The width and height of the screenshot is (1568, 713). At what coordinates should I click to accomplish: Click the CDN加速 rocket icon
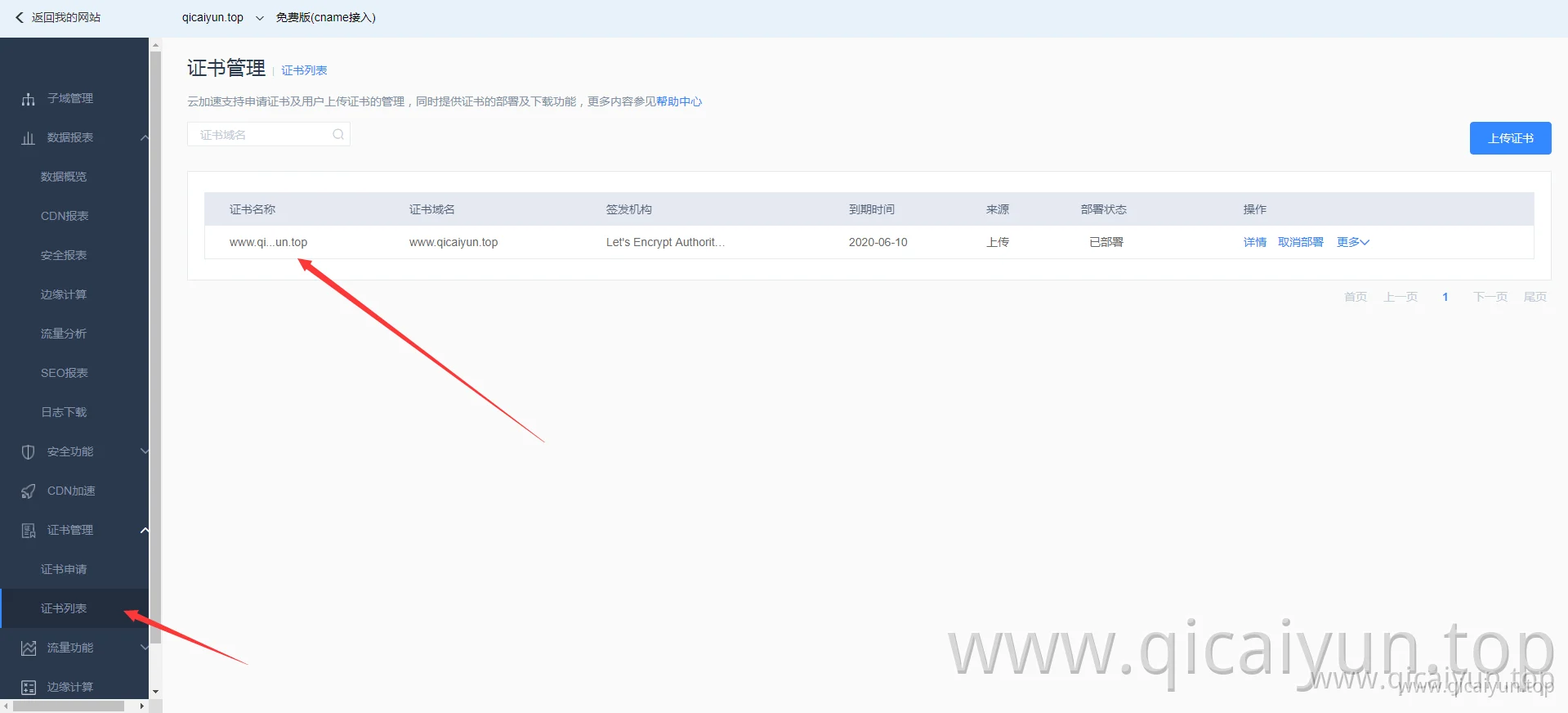pos(29,491)
